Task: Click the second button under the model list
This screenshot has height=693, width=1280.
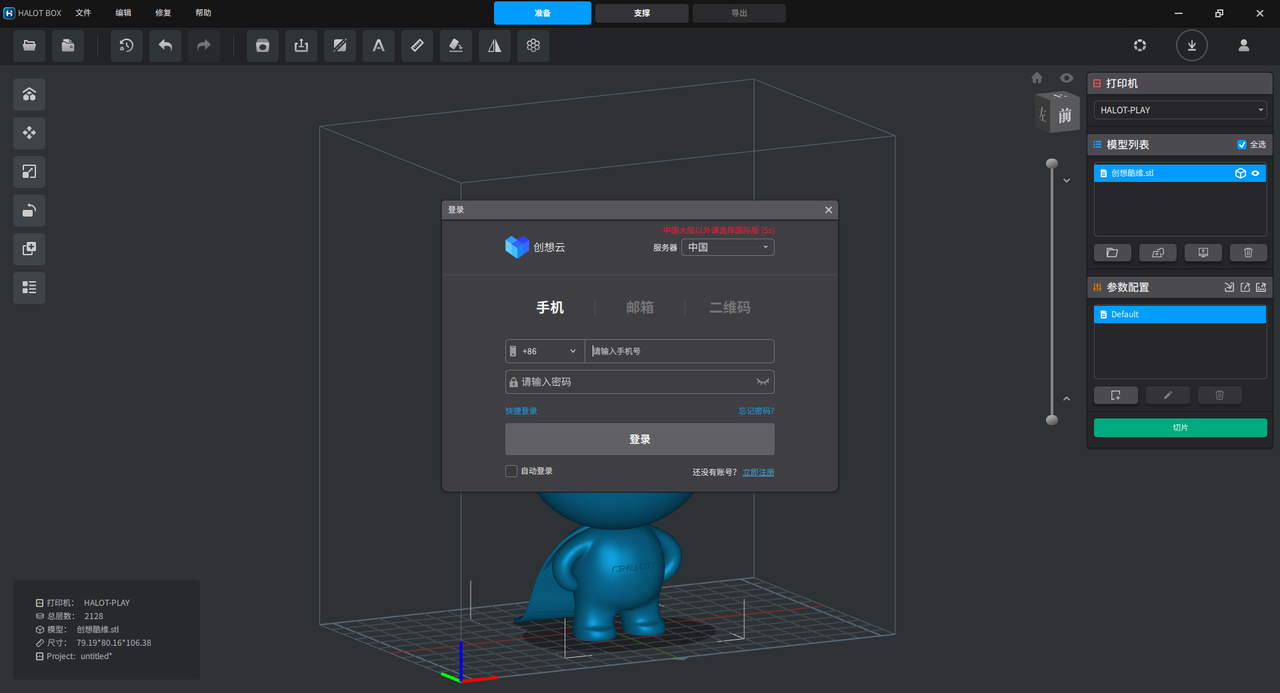Action: tap(1158, 253)
